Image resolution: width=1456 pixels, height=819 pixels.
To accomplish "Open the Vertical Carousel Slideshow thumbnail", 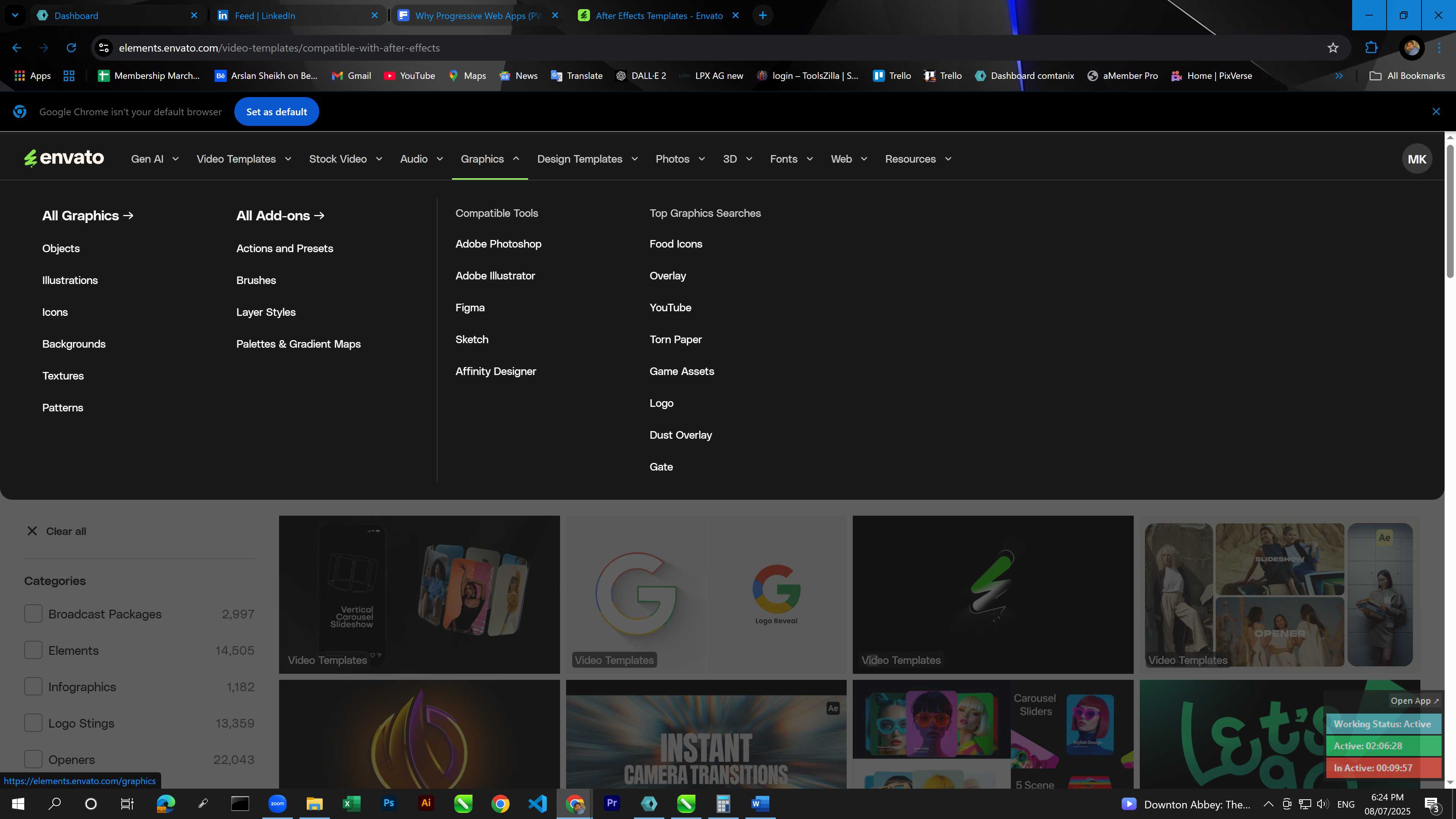I will 419,594.
